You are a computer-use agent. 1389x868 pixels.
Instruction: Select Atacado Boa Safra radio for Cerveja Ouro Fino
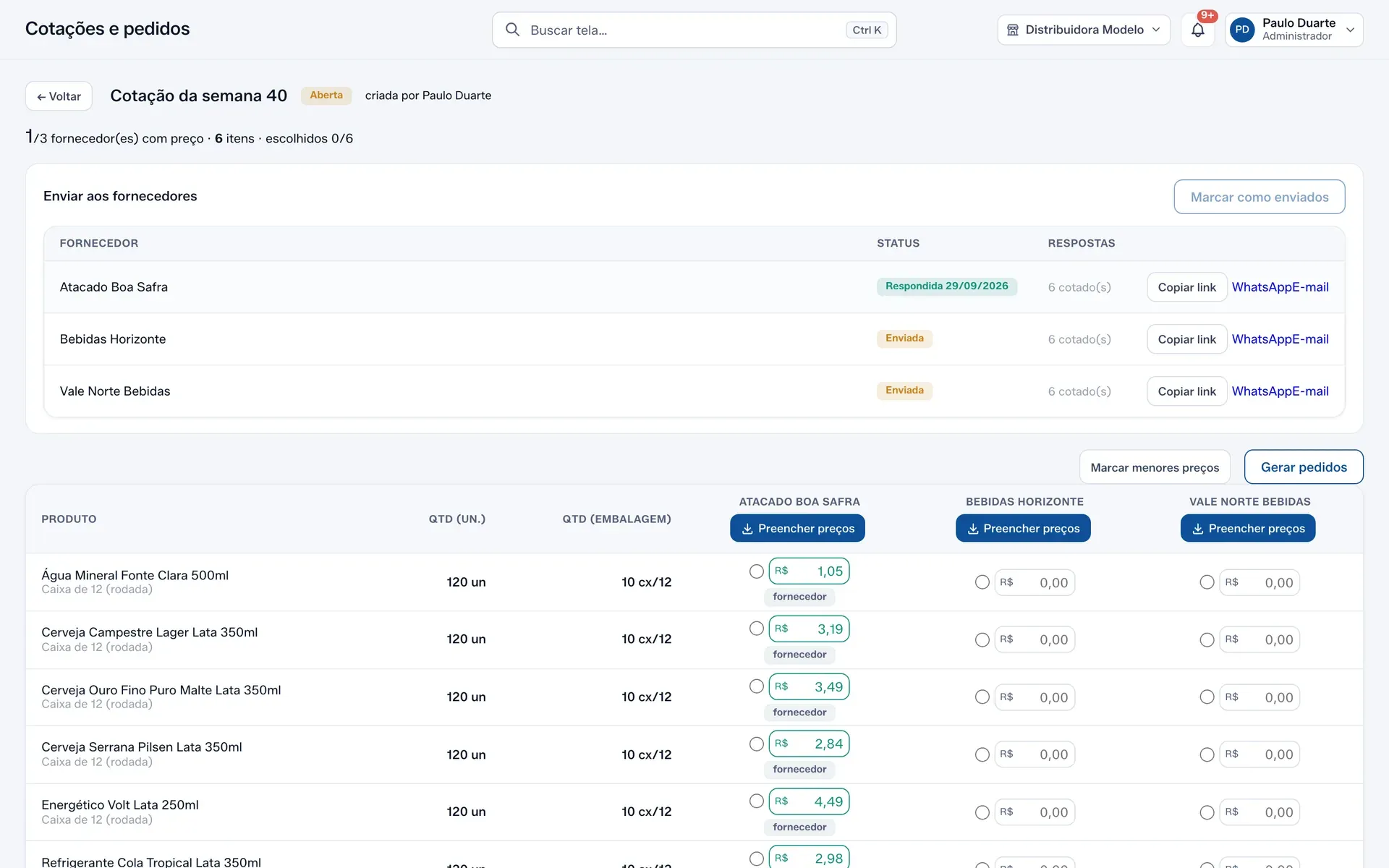point(757,686)
